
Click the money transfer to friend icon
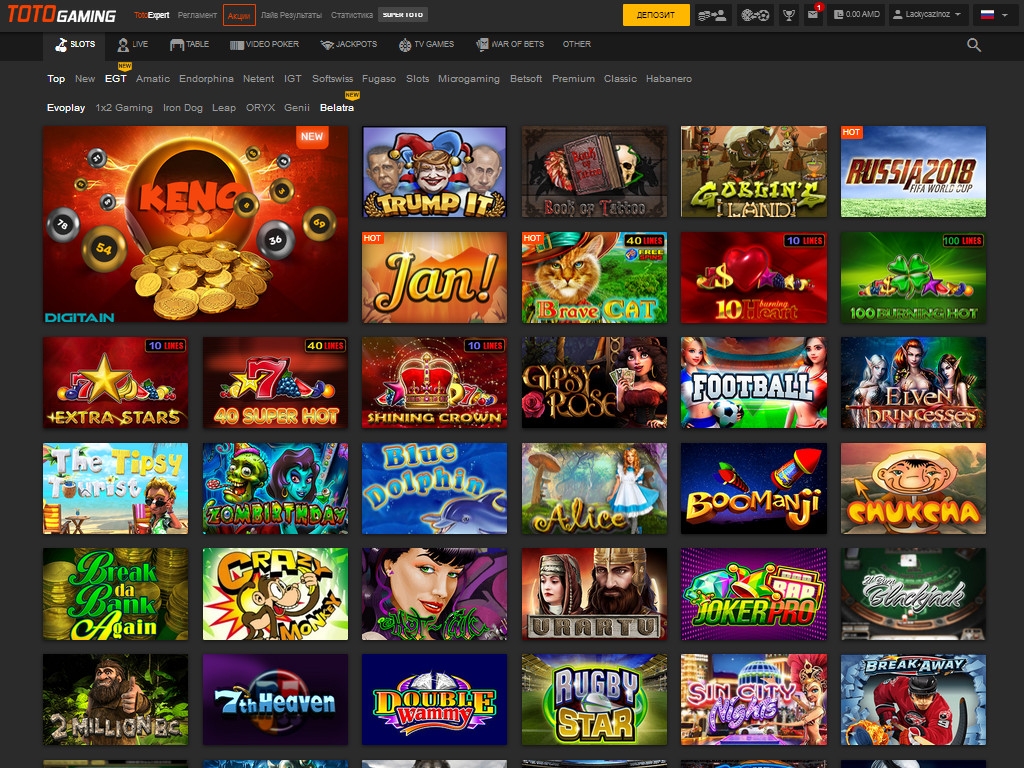[713, 15]
